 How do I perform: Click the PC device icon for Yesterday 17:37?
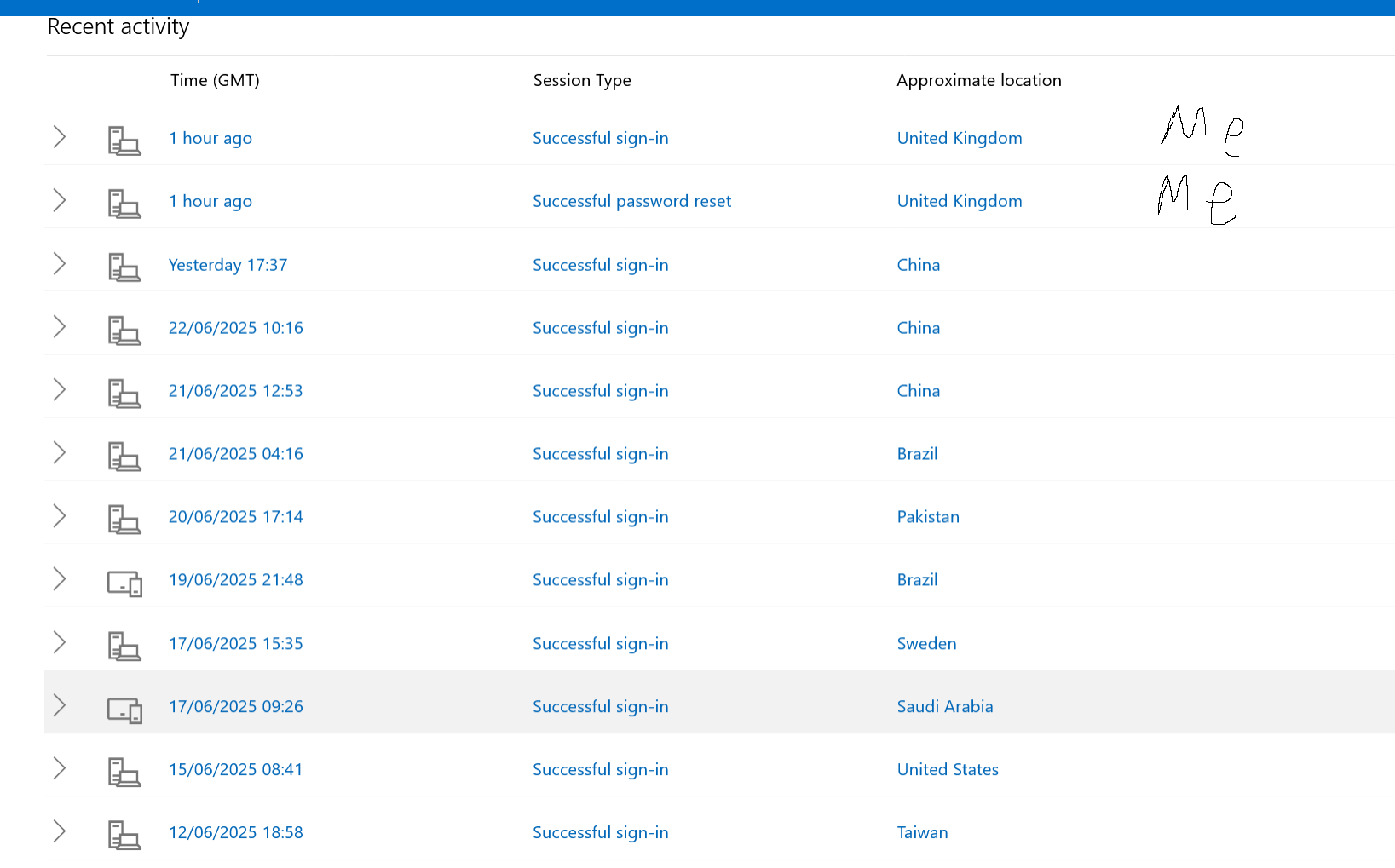(x=124, y=267)
